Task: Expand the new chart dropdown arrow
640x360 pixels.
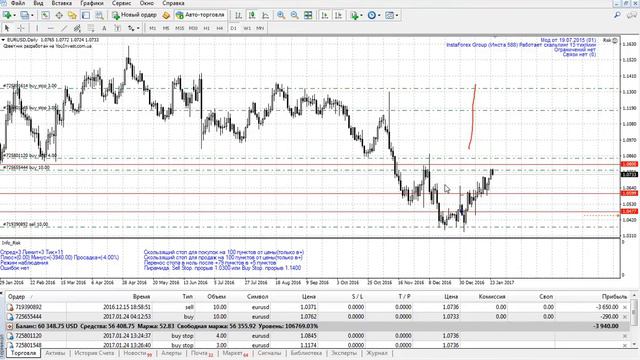Action: (x=14, y=16)
